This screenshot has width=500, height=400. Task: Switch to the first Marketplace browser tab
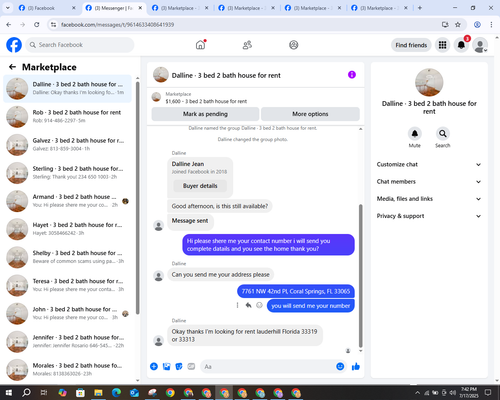(180, 8)
